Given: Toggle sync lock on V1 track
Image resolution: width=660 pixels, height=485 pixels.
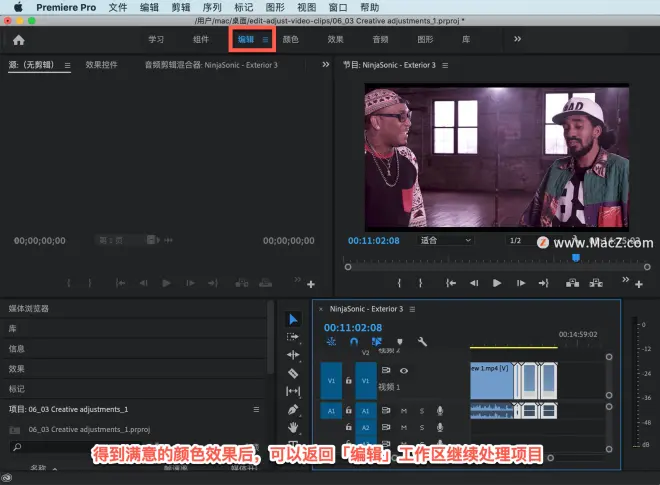Looking at the screenshot, I should 386,370.
